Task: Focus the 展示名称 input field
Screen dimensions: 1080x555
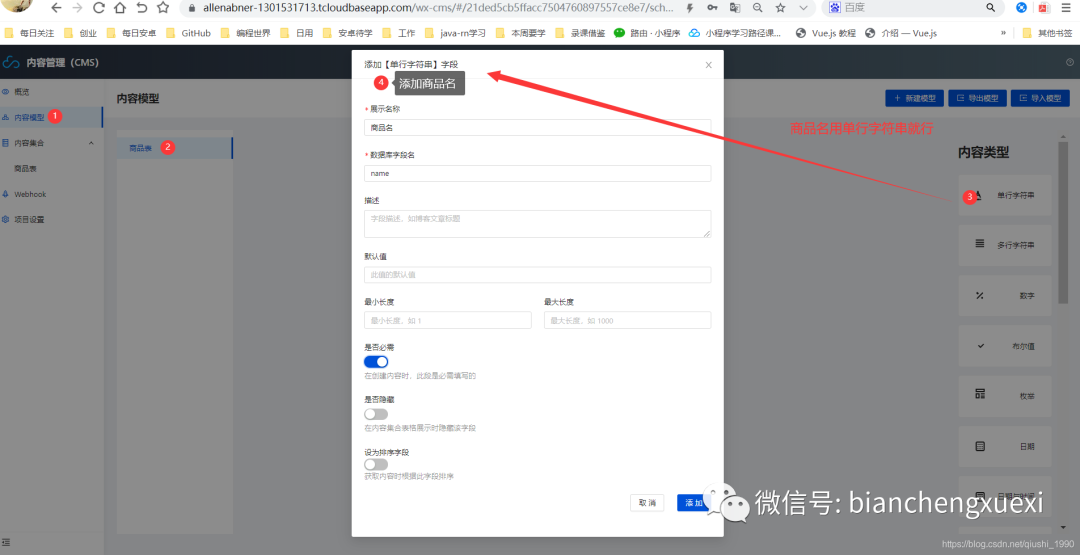Action: [537, 127]
